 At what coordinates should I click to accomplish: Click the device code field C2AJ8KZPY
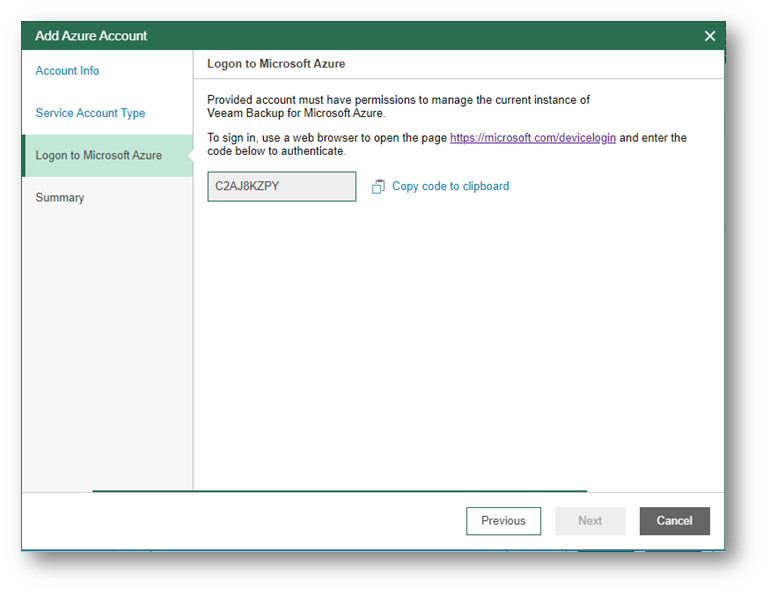[282, 187]
